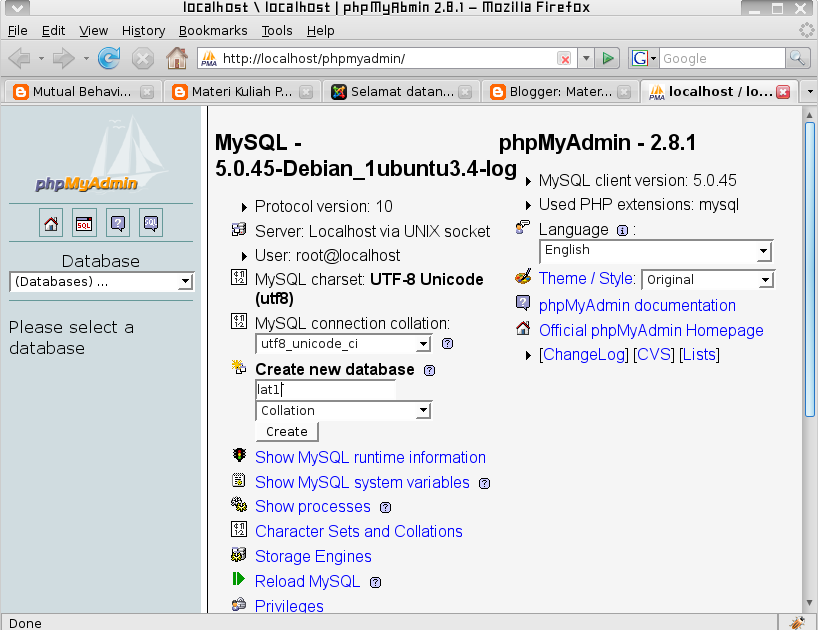
Task: Open Official phpMyAdmin Homepage link
Action: tap(651, 331)
